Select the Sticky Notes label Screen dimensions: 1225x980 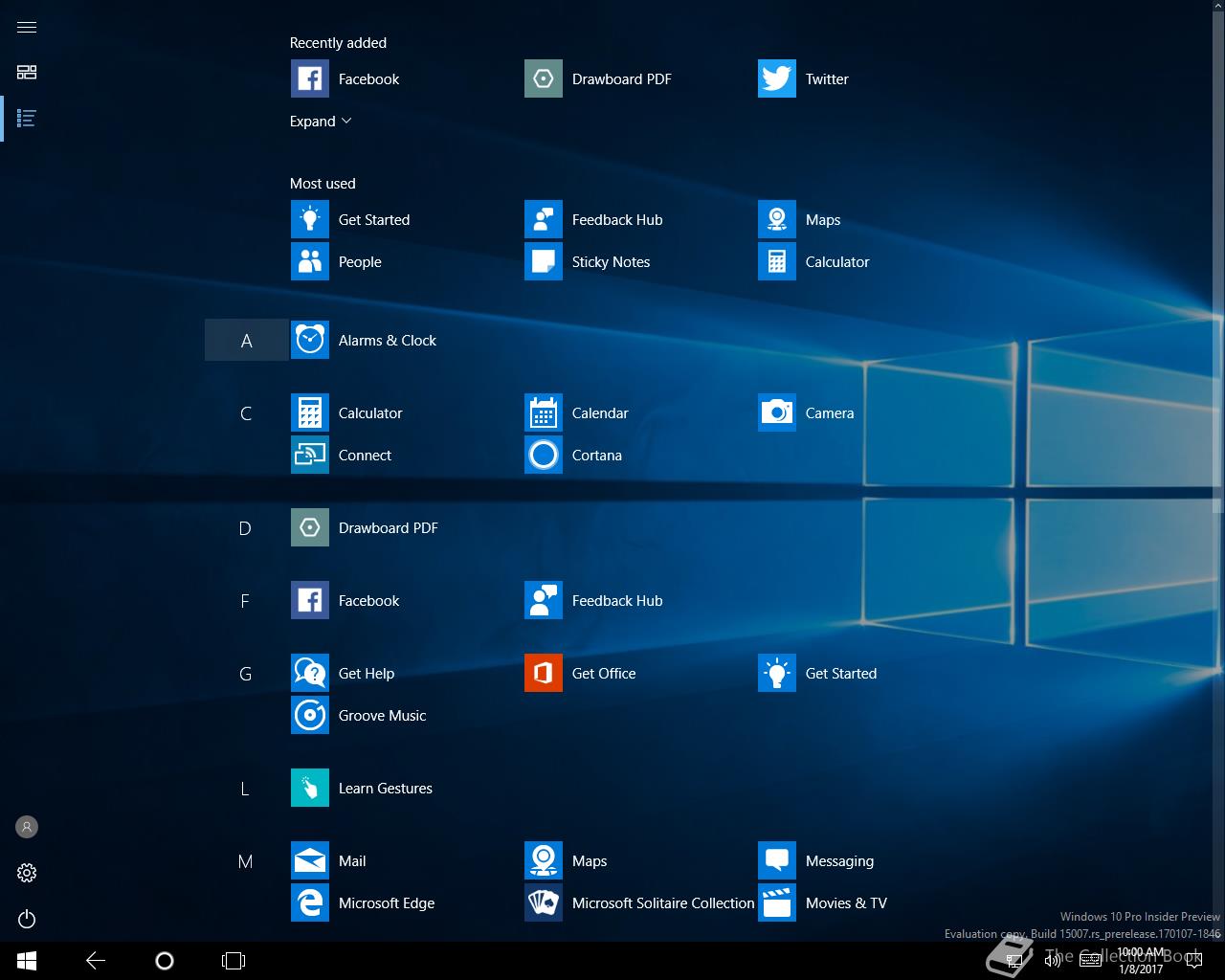pyautogui.click(x=611, y=262)
